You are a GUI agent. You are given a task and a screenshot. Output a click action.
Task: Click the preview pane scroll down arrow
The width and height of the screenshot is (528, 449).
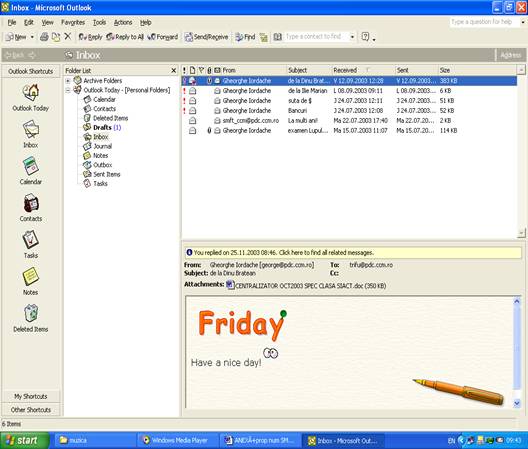517,403
